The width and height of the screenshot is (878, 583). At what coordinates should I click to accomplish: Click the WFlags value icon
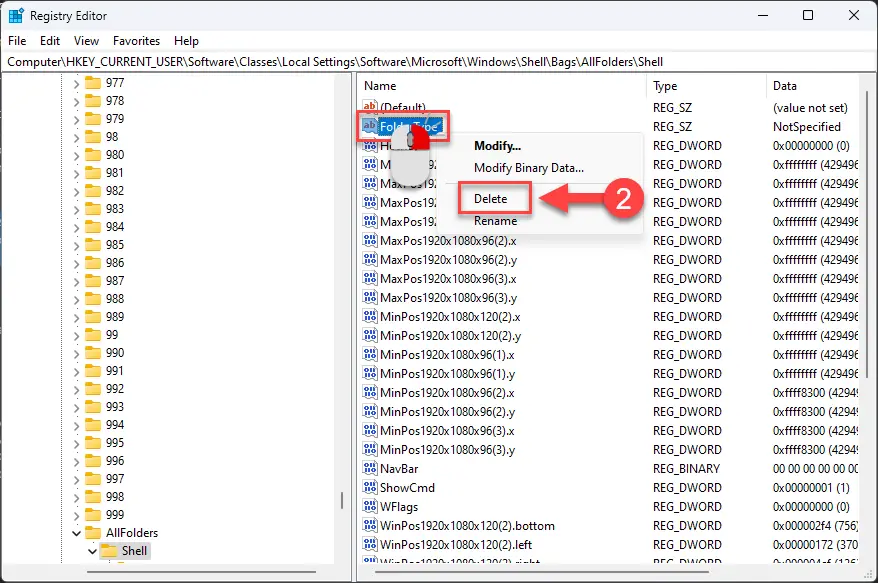pyautogui.click(x=370, y=506)
